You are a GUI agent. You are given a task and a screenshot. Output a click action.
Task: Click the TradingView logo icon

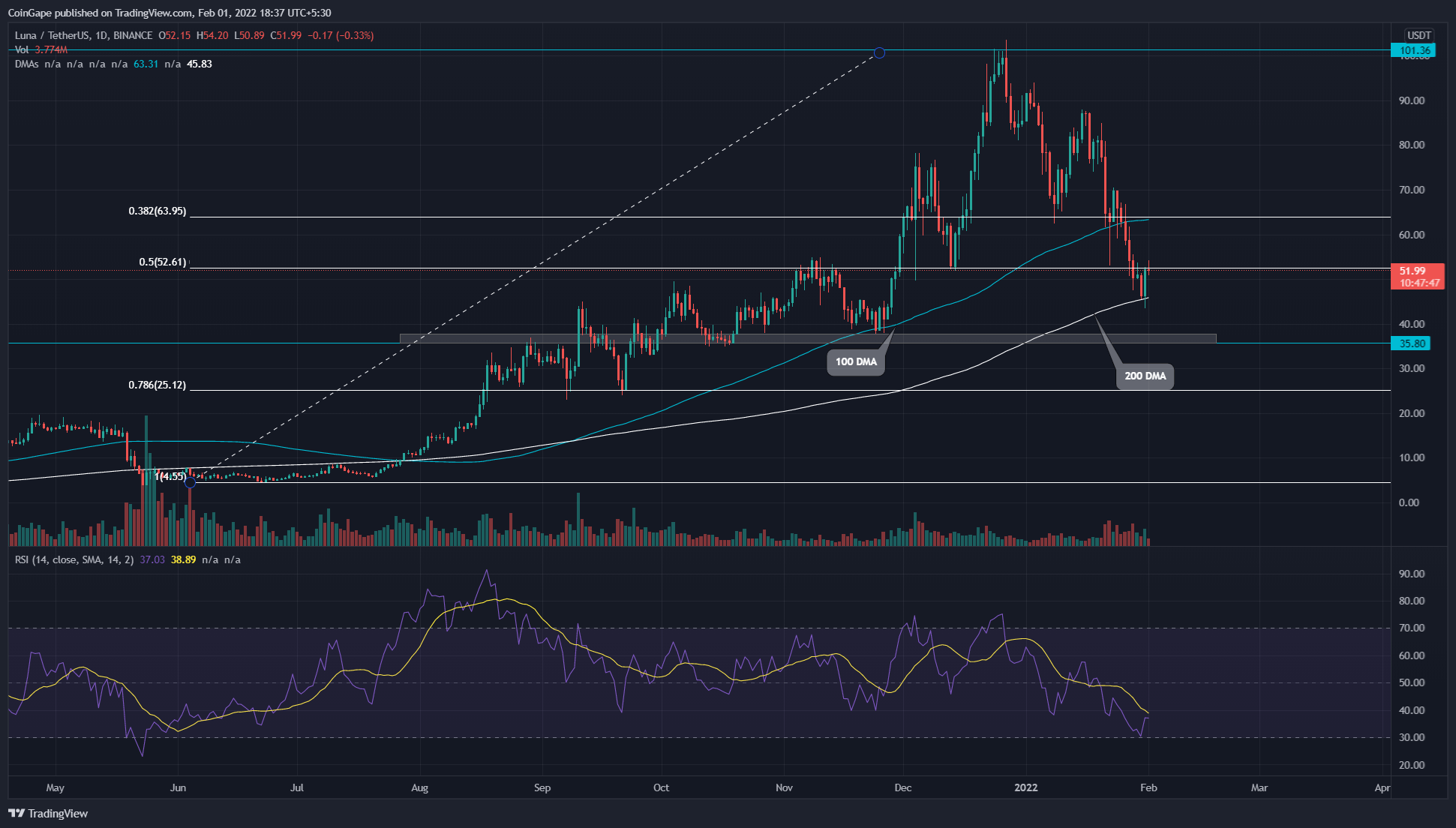17,813
